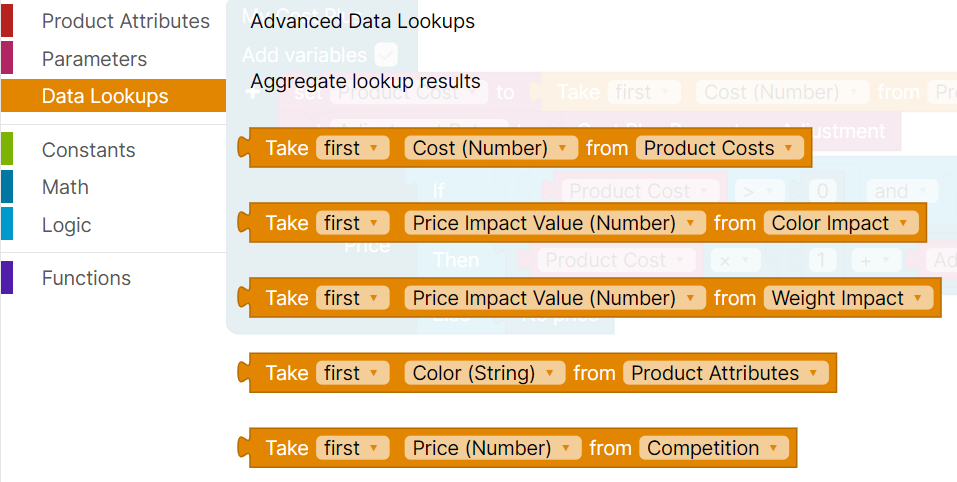957x482 pixels.
Task: Select the Logic block category
Action: (66, 225)
